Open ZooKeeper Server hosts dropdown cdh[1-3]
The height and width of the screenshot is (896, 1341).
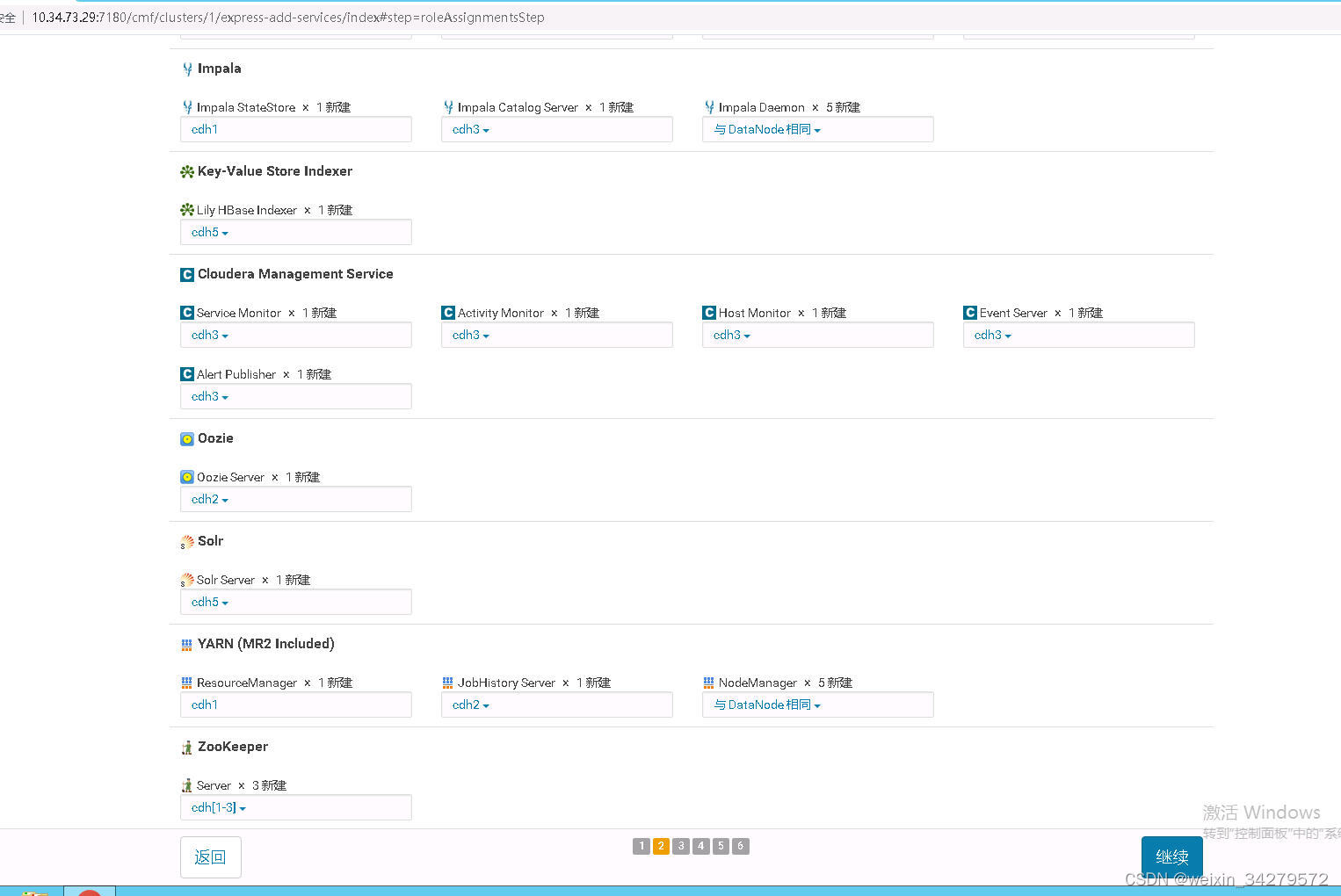click(219, 807)
